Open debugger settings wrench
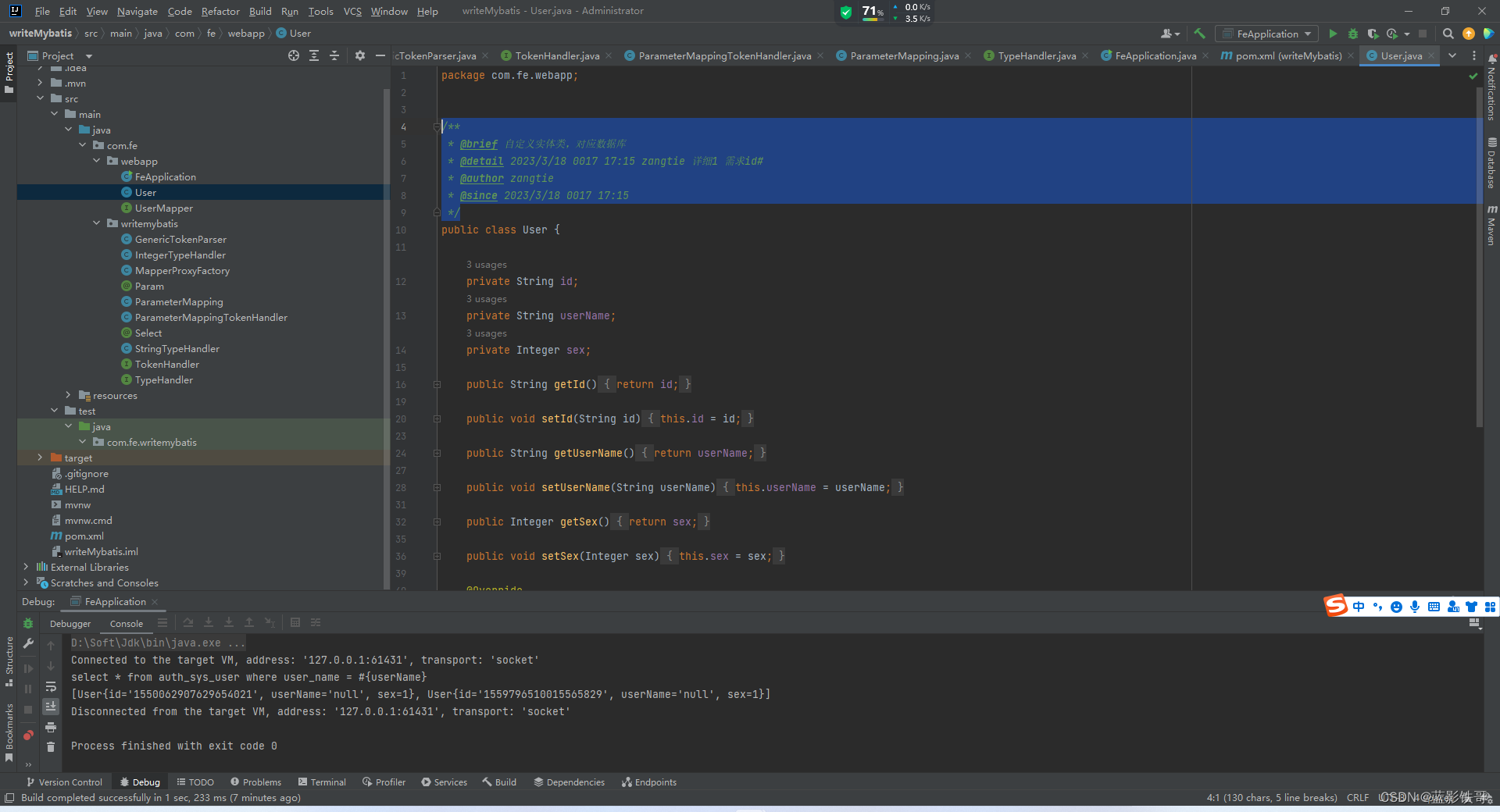The height and width of the screenshot is (812, 1500). tap(28, 643)
